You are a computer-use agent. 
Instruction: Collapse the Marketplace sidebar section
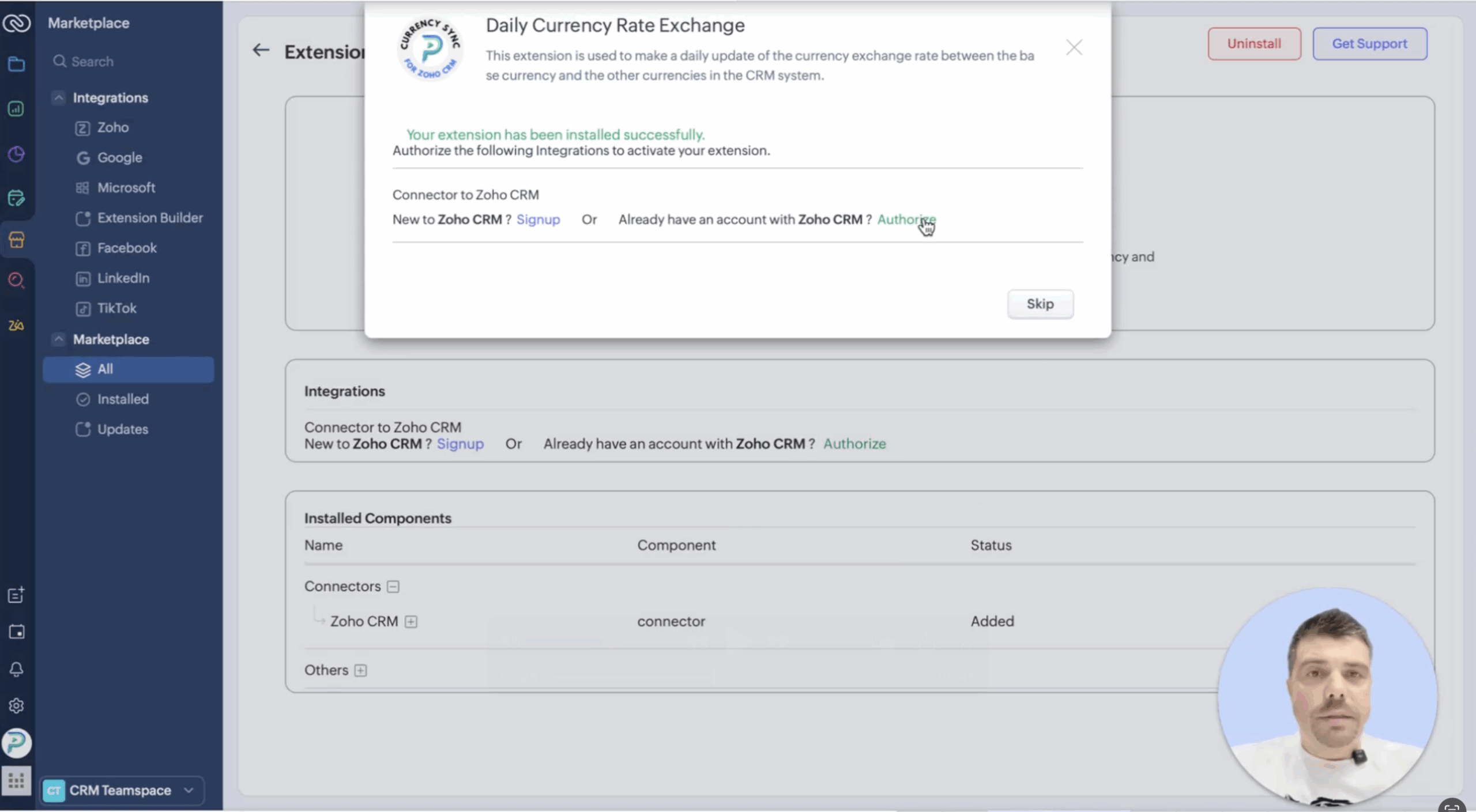59,339
